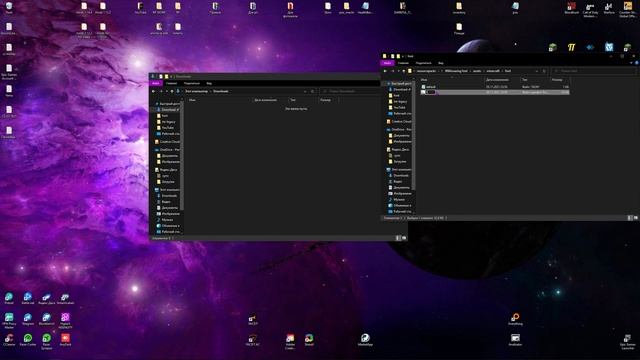Launch the Bloodhunt desktop shortcut
Screen dimensions: 640x360
(571, 8)
